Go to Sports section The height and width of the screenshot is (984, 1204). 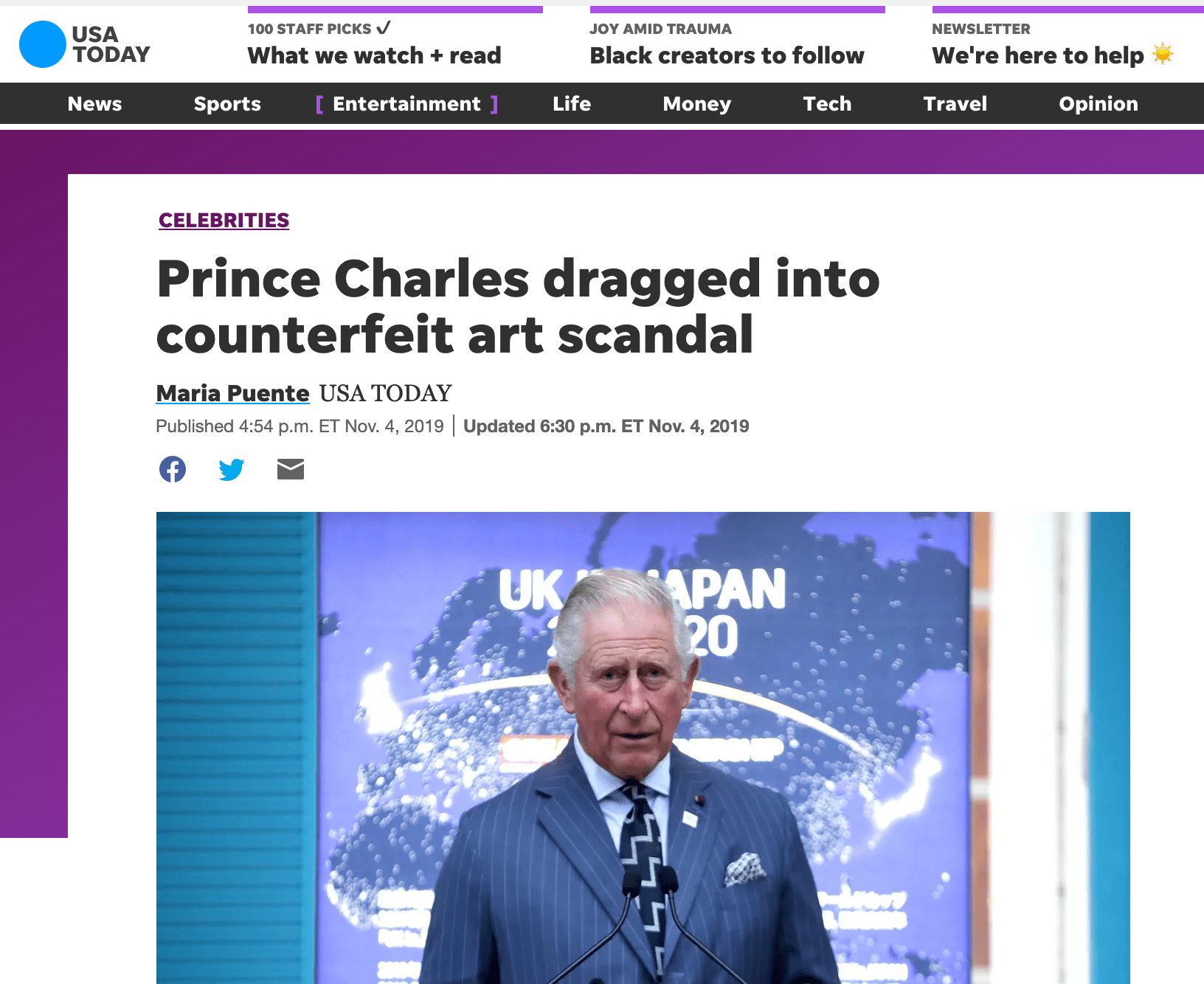click(227, 104)
